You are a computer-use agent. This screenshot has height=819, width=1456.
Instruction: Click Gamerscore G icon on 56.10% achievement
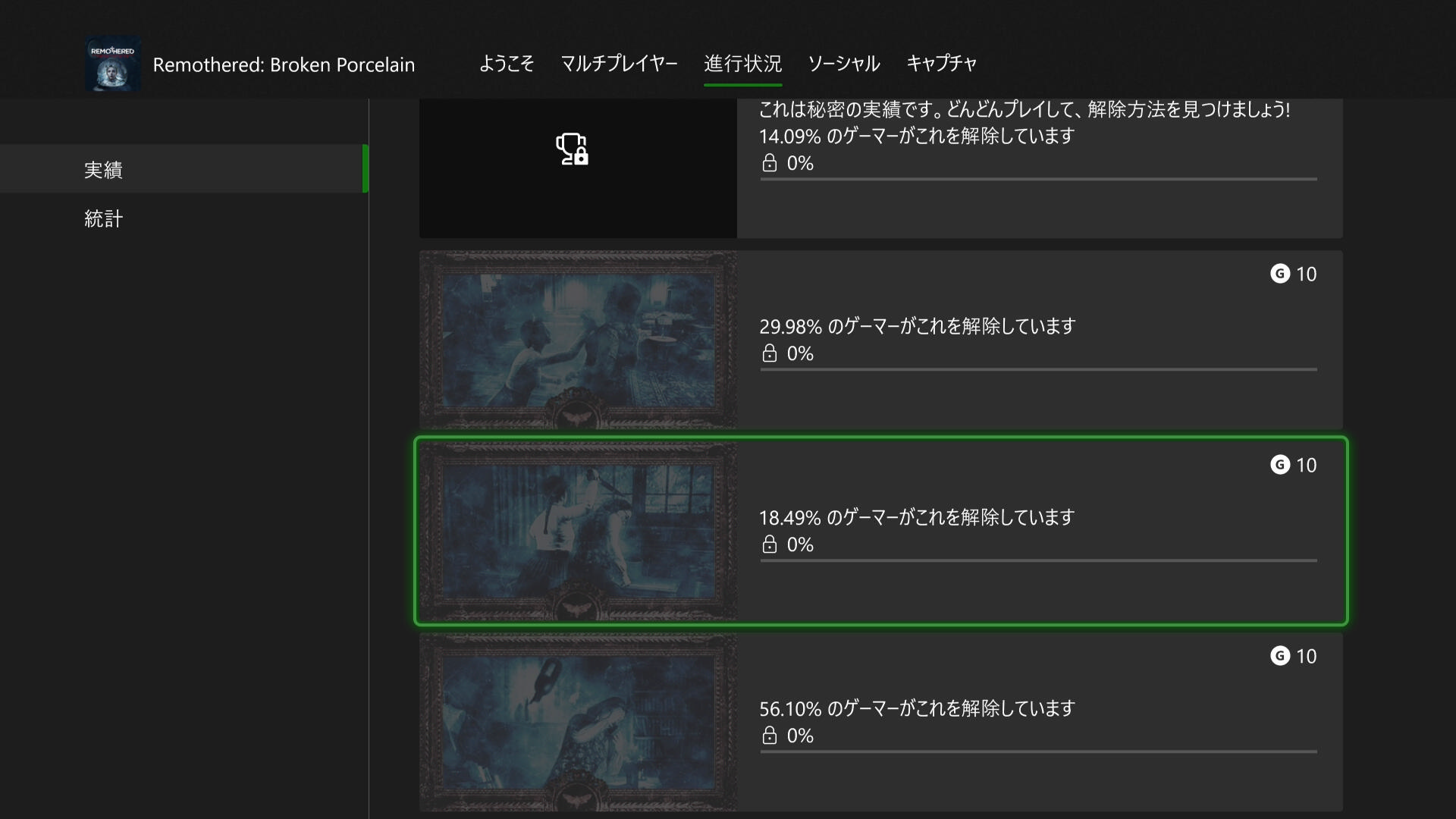(x=1280, y=656)
